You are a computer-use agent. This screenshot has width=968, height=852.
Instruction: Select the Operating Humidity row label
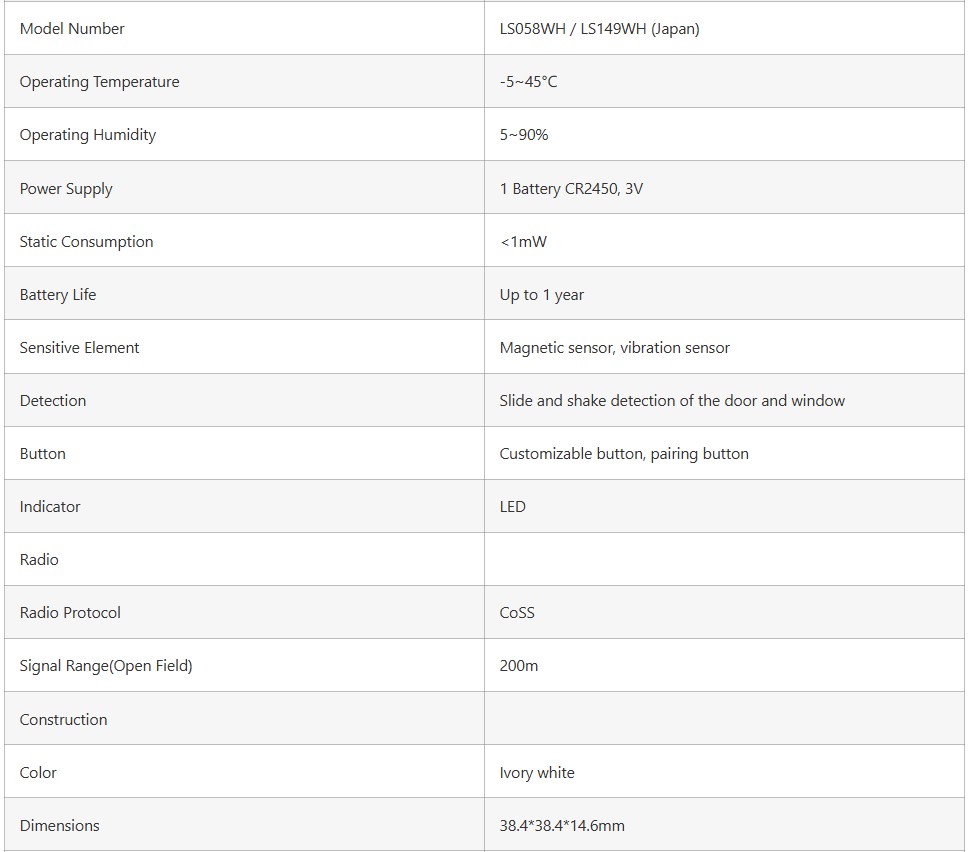click(x=88, y=135)
